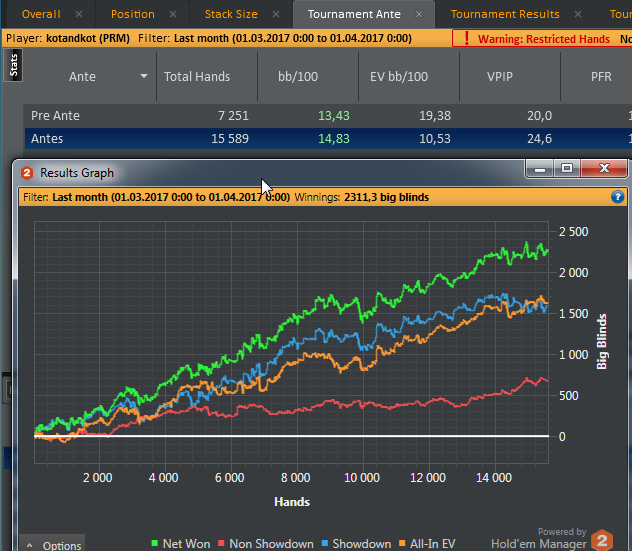Click the red warning exclamation icon
632x551 pixels.
click(465, 39)
